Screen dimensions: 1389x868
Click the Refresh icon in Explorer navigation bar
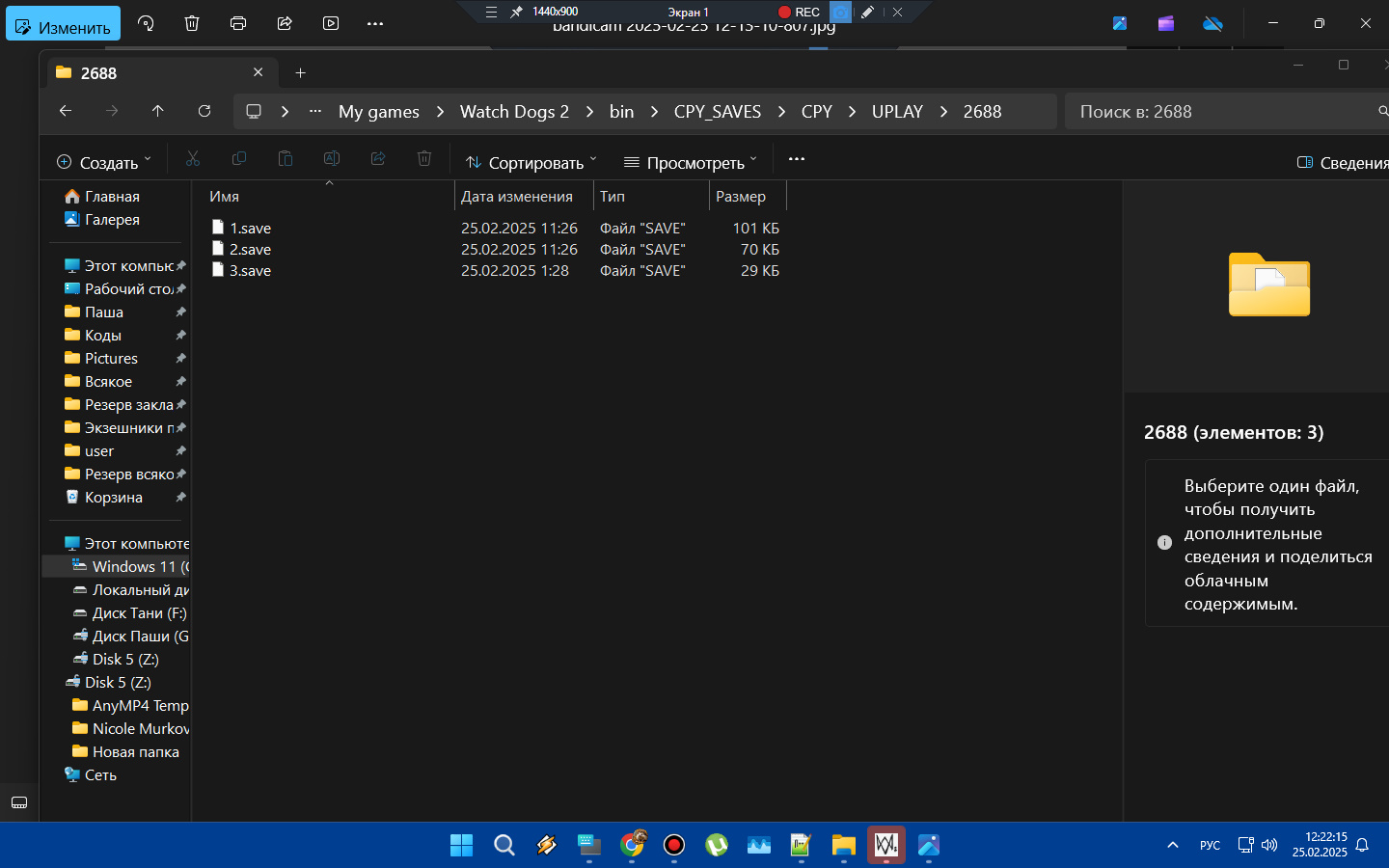pos(204,112)
